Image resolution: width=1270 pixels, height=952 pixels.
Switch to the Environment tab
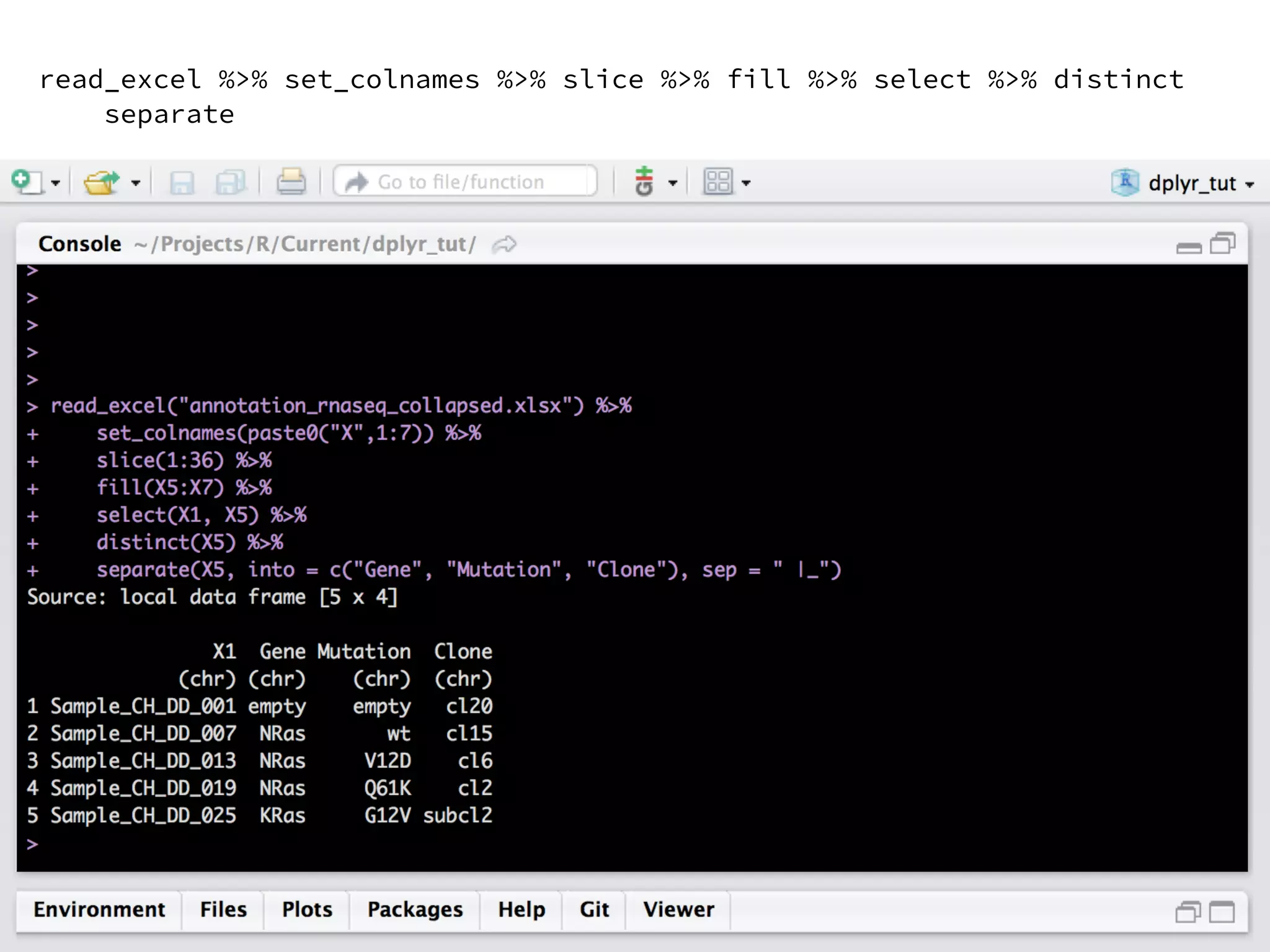pos(100,910)
